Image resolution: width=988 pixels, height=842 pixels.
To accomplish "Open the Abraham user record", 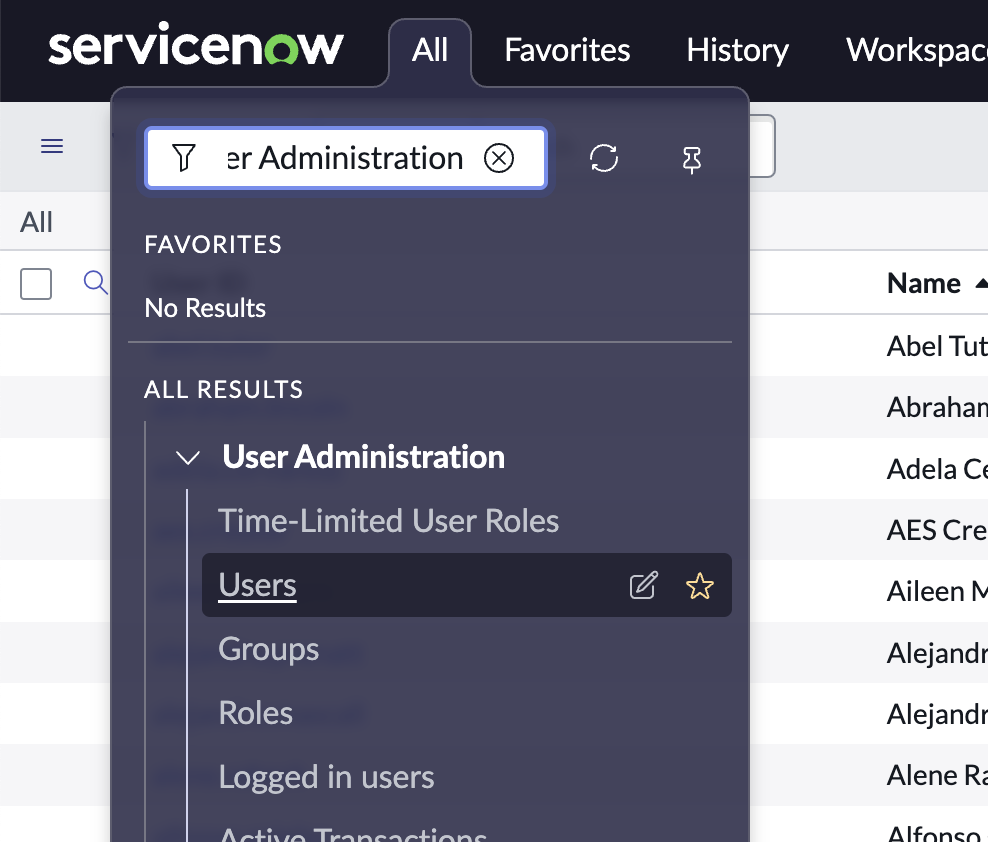I will pos(937,407).
